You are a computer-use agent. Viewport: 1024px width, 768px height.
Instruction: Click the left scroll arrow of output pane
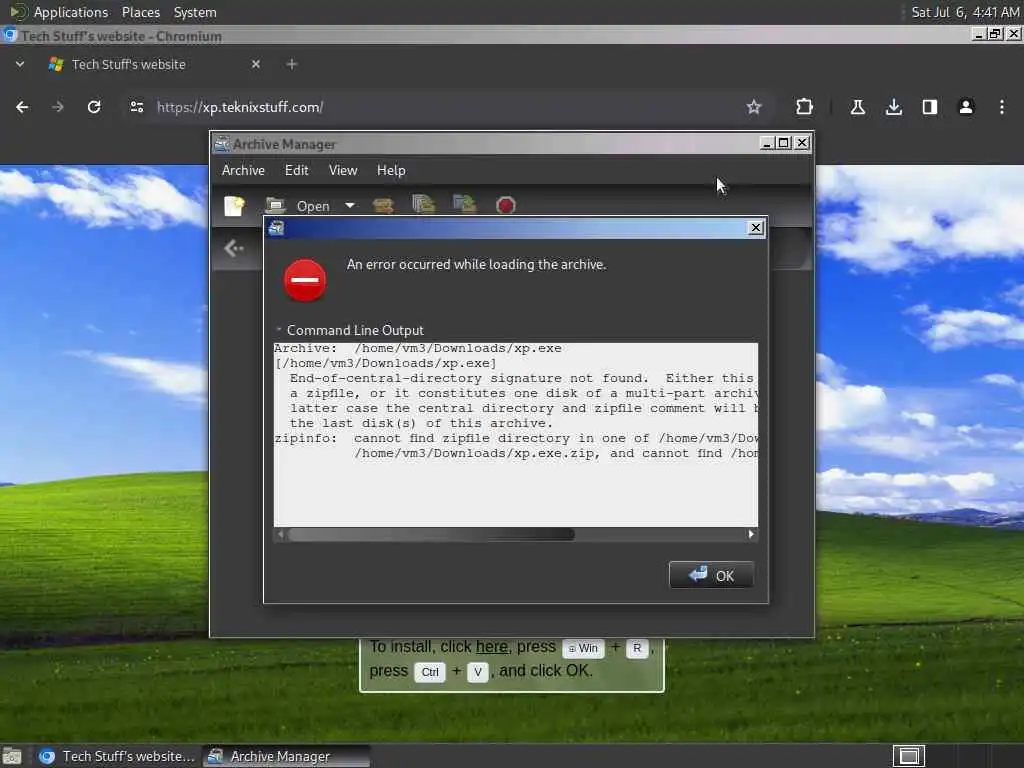(281, 534)
